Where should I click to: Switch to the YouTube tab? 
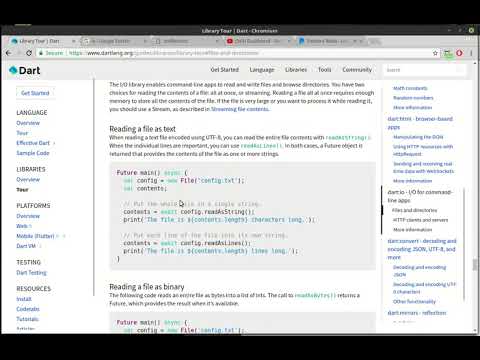[258, 41]
